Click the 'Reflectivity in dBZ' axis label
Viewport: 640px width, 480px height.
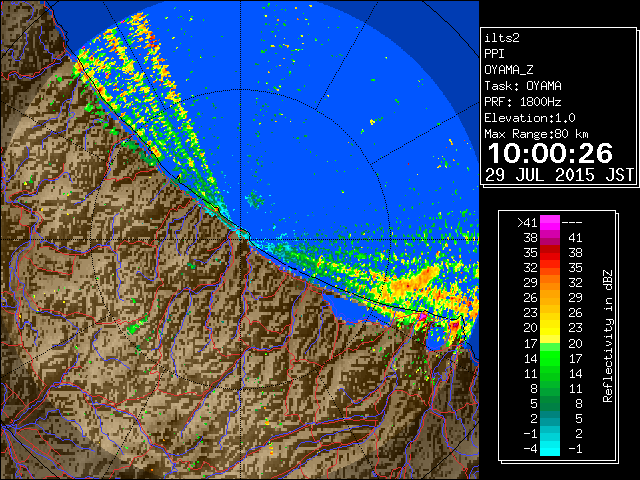(608, 336)
